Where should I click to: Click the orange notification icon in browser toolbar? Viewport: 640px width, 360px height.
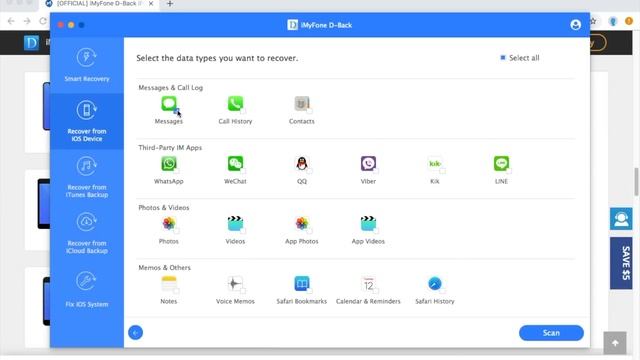[x=629, y=21]
